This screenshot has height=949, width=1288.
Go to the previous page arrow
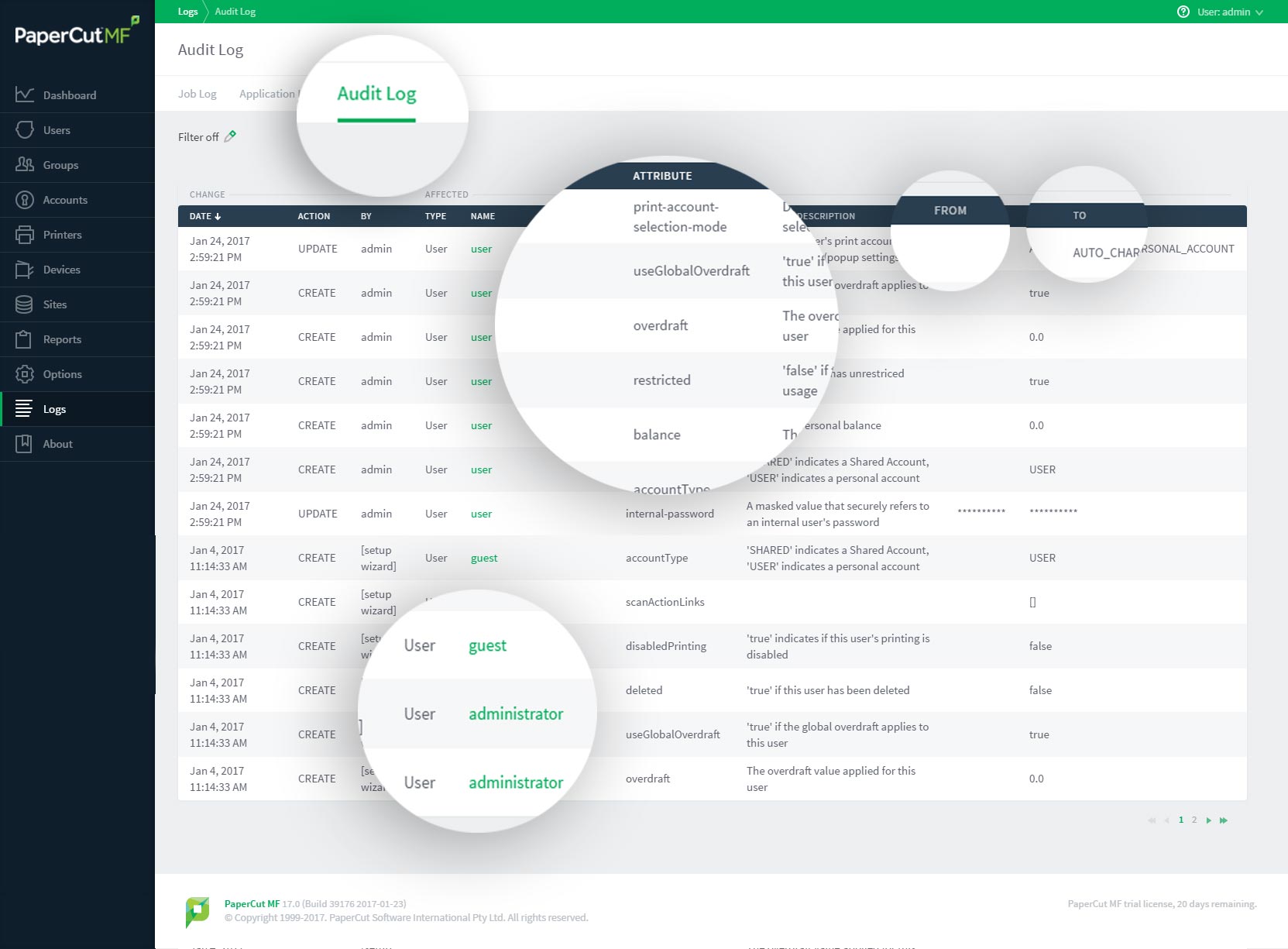(x=1166, y=820)
